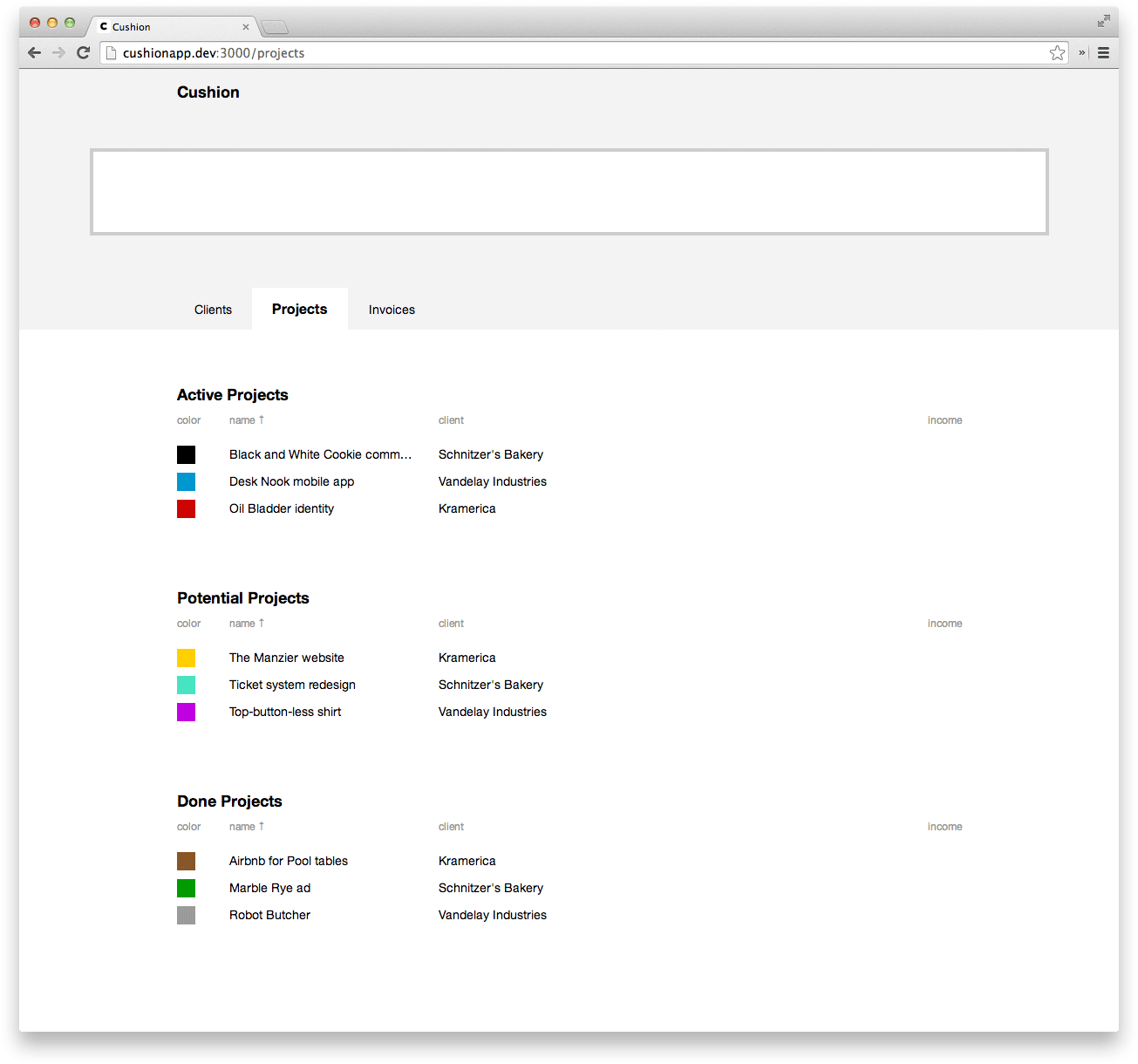Open a new browser tab
1138x1064 pixels.
275,27
